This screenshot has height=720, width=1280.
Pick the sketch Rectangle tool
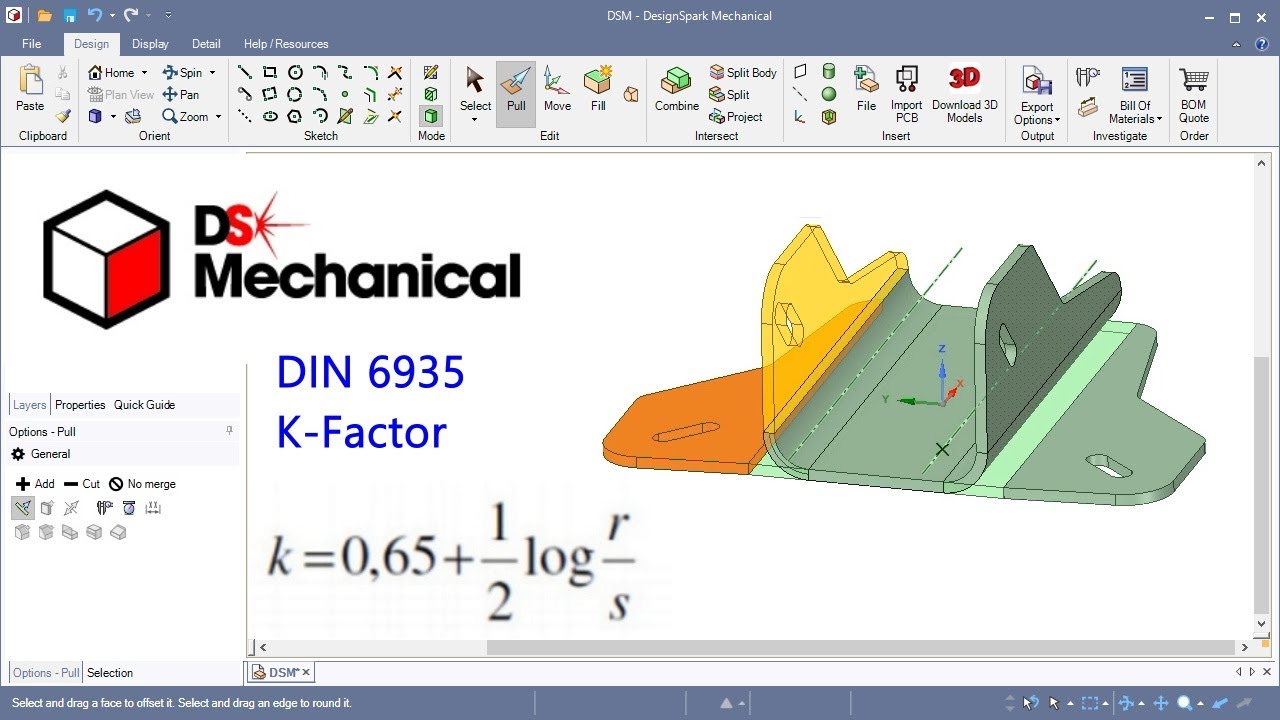click(x=270, y=72)
